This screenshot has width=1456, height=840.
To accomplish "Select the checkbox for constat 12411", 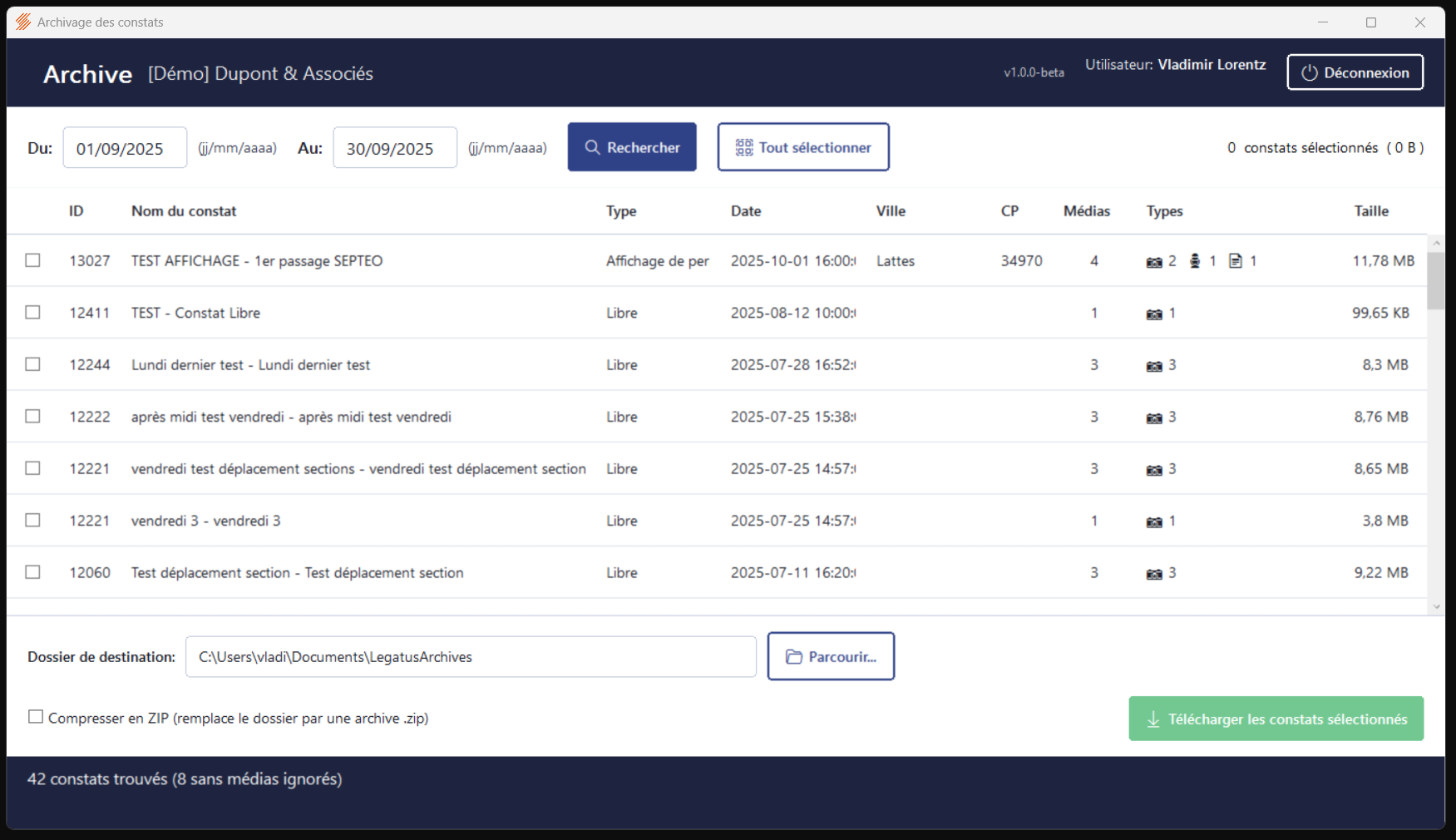I will [x=33, y=312].
